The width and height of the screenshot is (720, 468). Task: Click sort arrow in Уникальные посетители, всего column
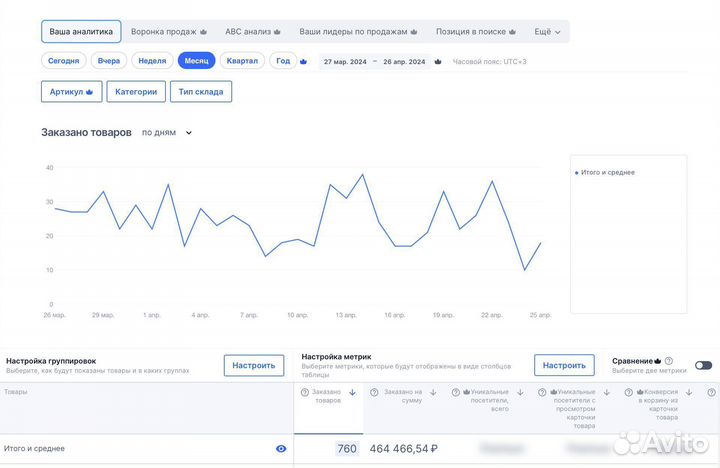tap(520, 393)
